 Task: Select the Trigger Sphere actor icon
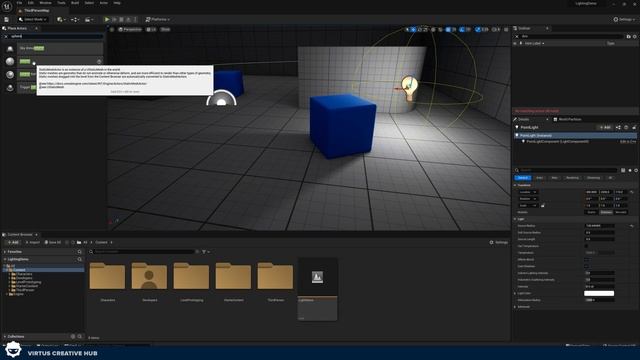10,87
